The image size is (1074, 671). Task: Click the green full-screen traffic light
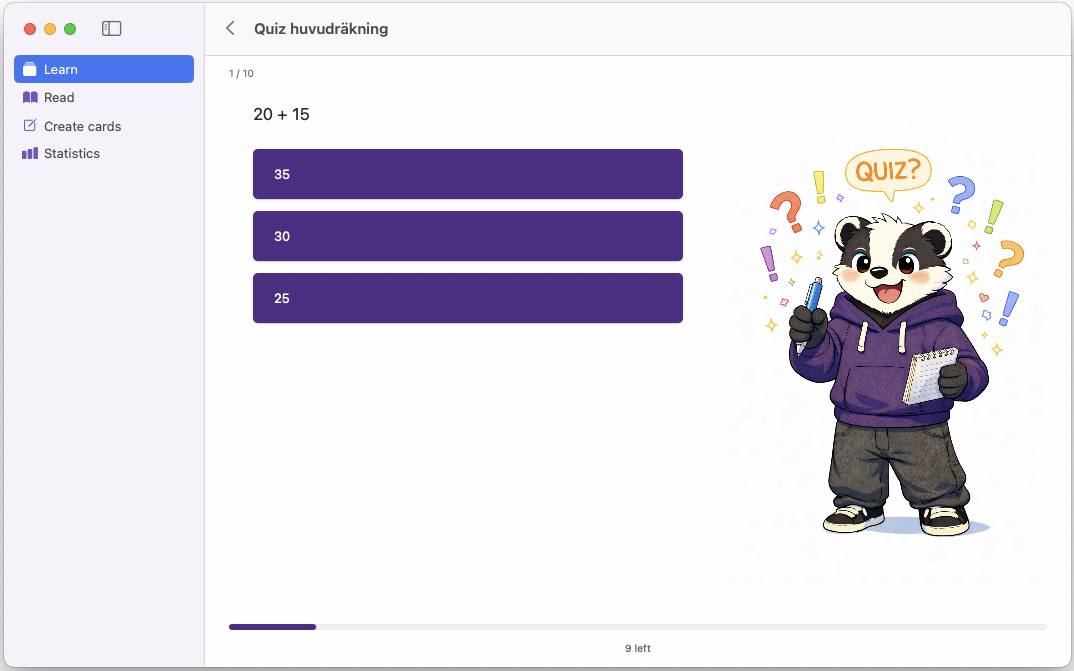[69, 29]
